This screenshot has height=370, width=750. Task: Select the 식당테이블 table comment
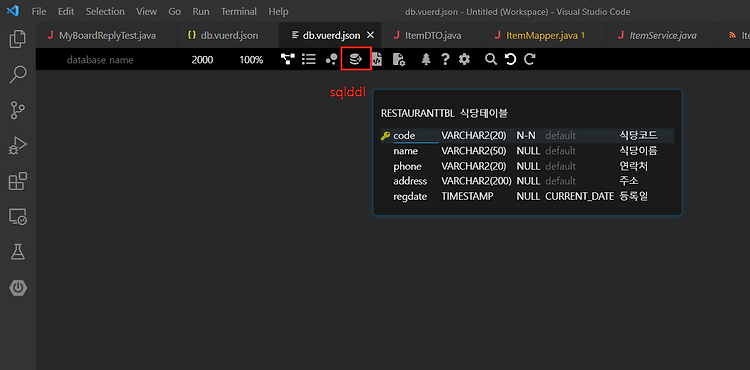pyautogui.click(x=484, y=113)
